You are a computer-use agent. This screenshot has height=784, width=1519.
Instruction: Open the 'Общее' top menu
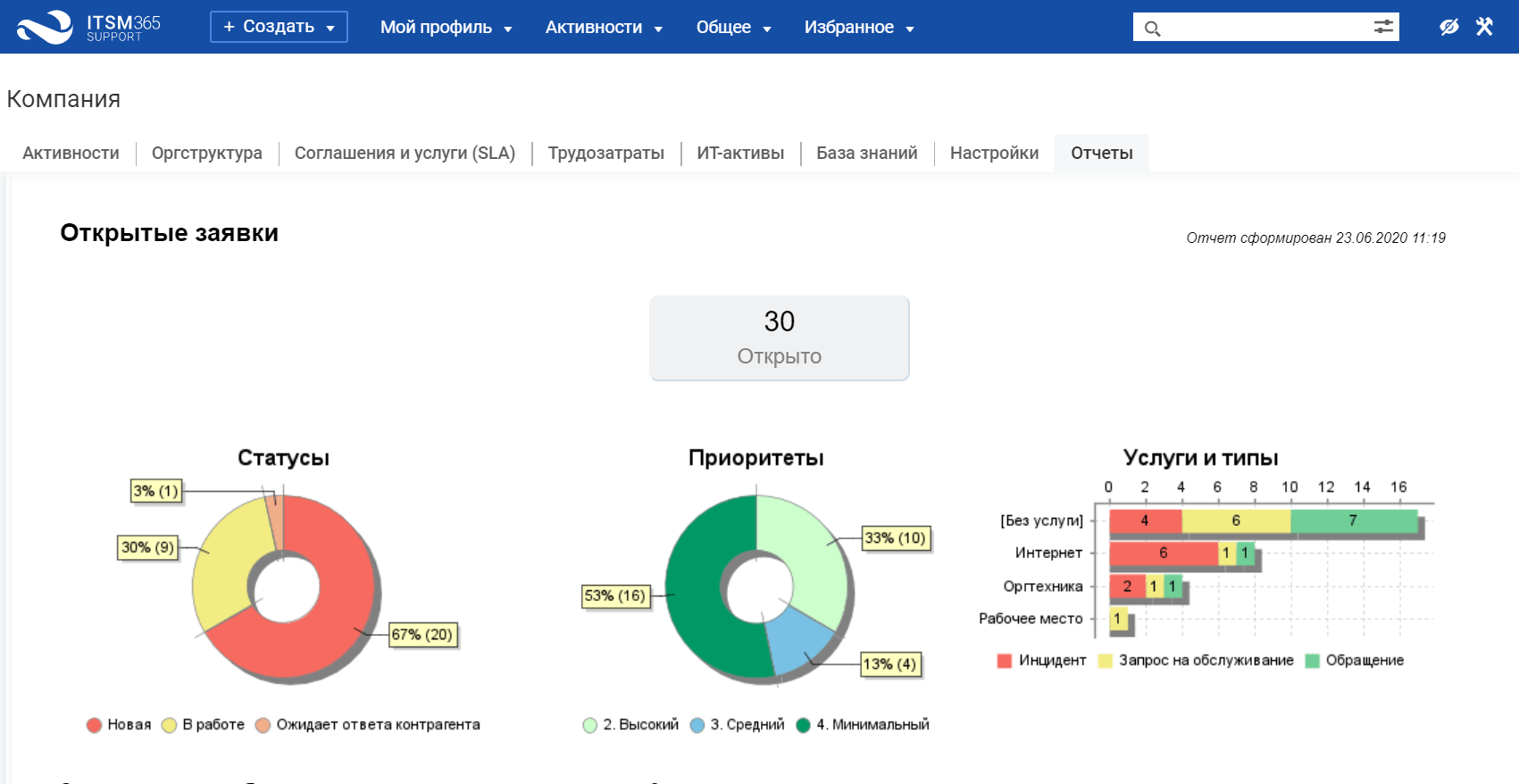coord(733,28)
